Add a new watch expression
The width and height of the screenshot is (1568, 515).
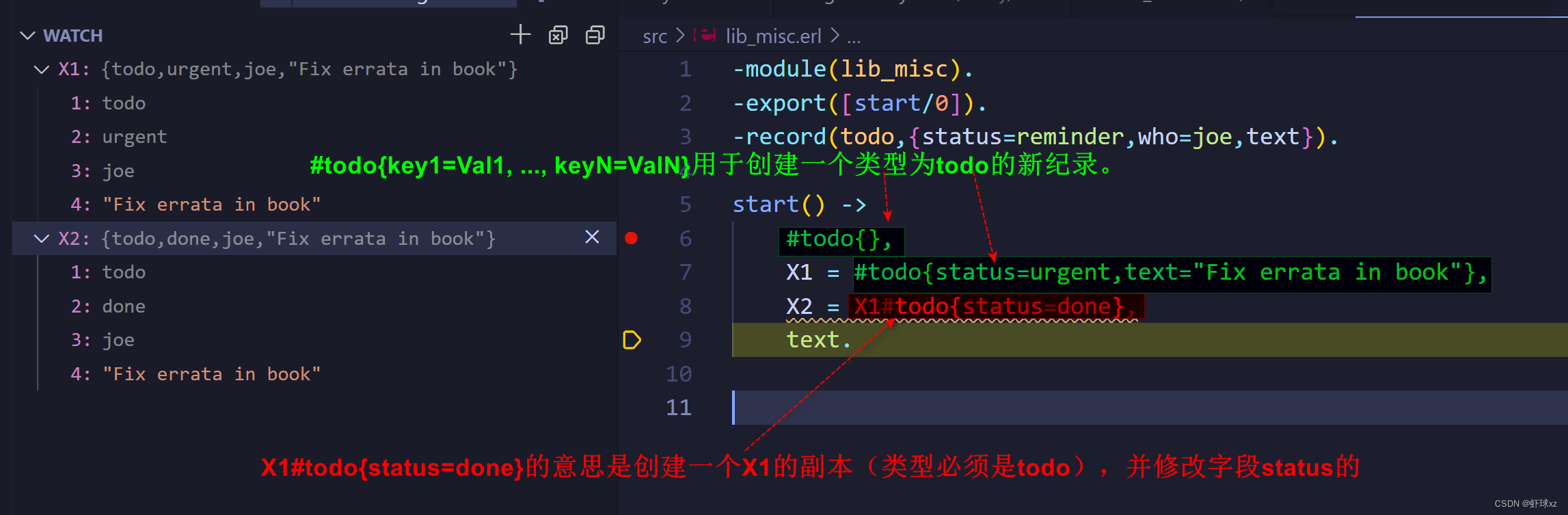pos(520,35)
